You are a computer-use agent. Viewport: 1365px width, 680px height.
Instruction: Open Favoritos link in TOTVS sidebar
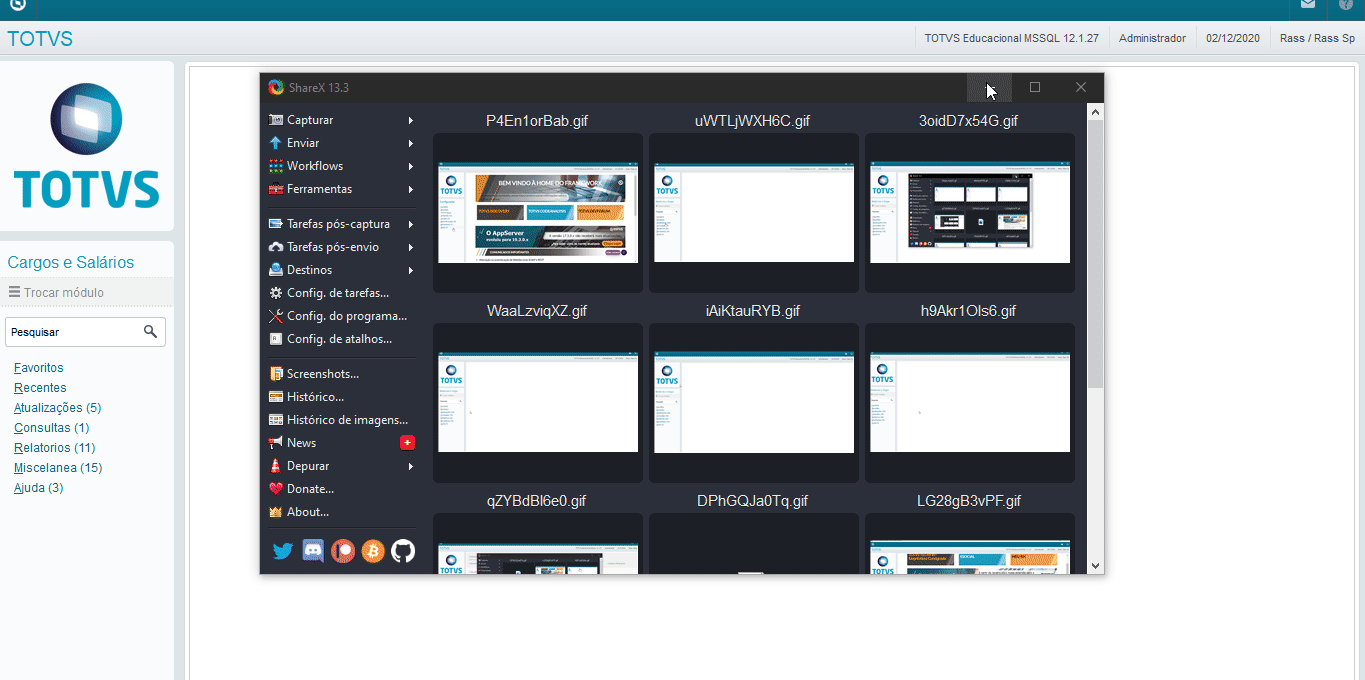(38, 368)
